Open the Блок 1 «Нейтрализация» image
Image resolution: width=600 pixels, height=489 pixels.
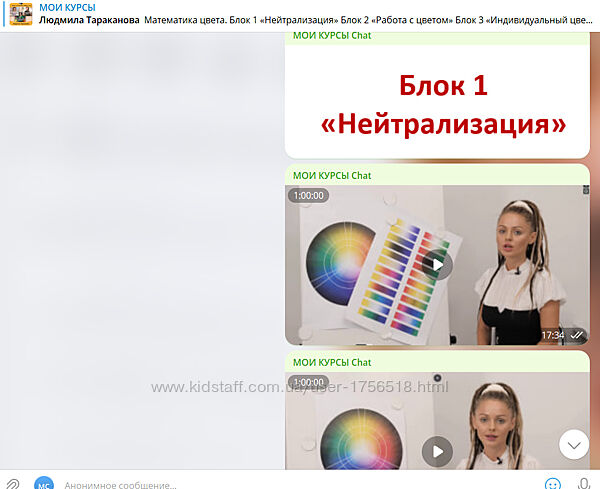coord(441,105)
